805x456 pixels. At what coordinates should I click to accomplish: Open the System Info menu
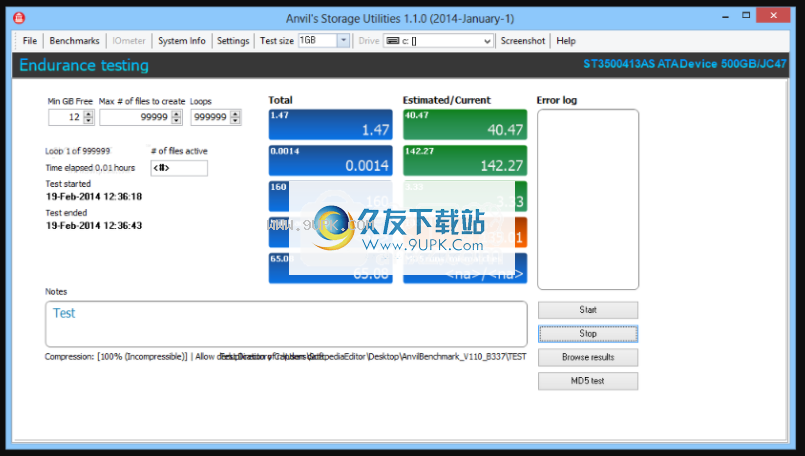[182, 41]
